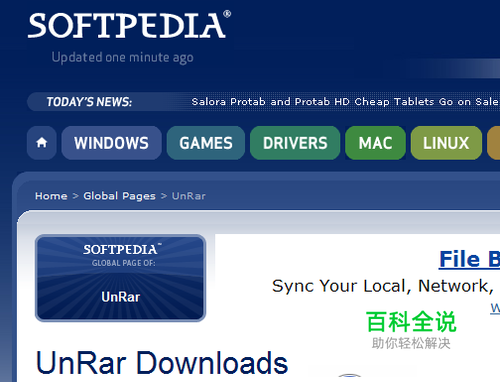Click the 'File B' ad title link
Viewport: 500px width, 382px height.
click(x=469, y=259)
